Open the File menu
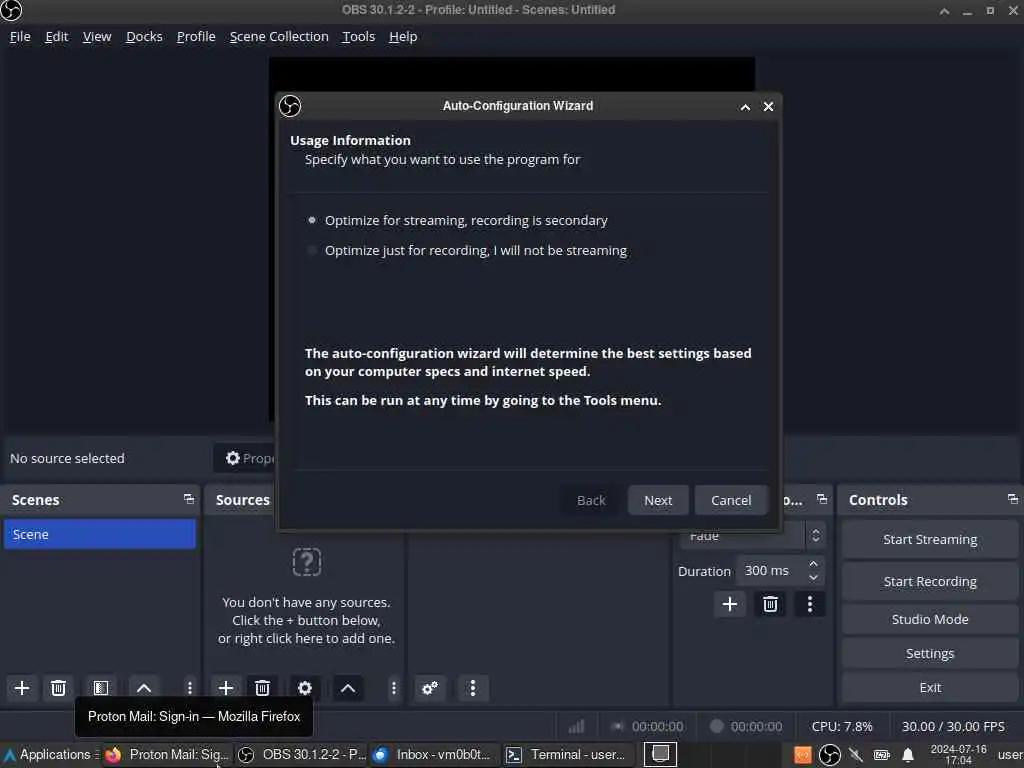This screenshot has height=768, width=1024. point(20,37)
